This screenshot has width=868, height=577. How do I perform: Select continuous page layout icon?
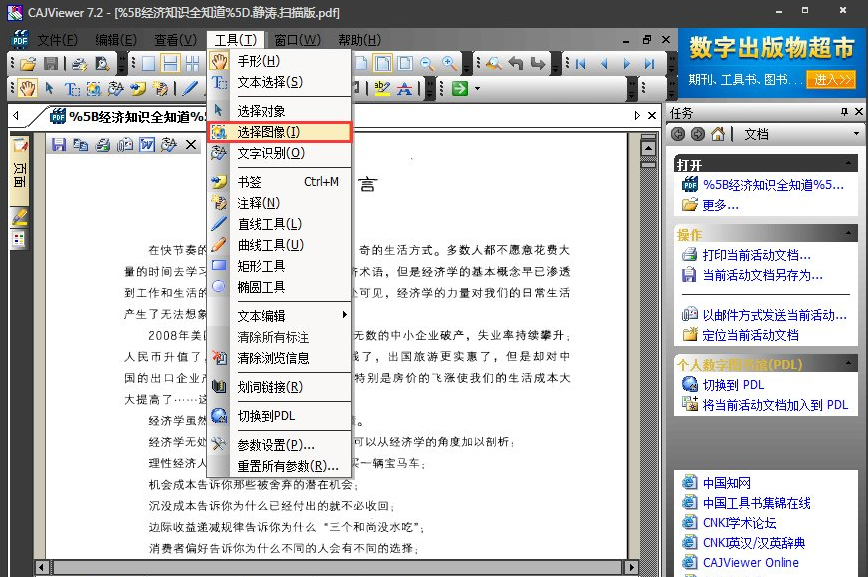point(170,64)
